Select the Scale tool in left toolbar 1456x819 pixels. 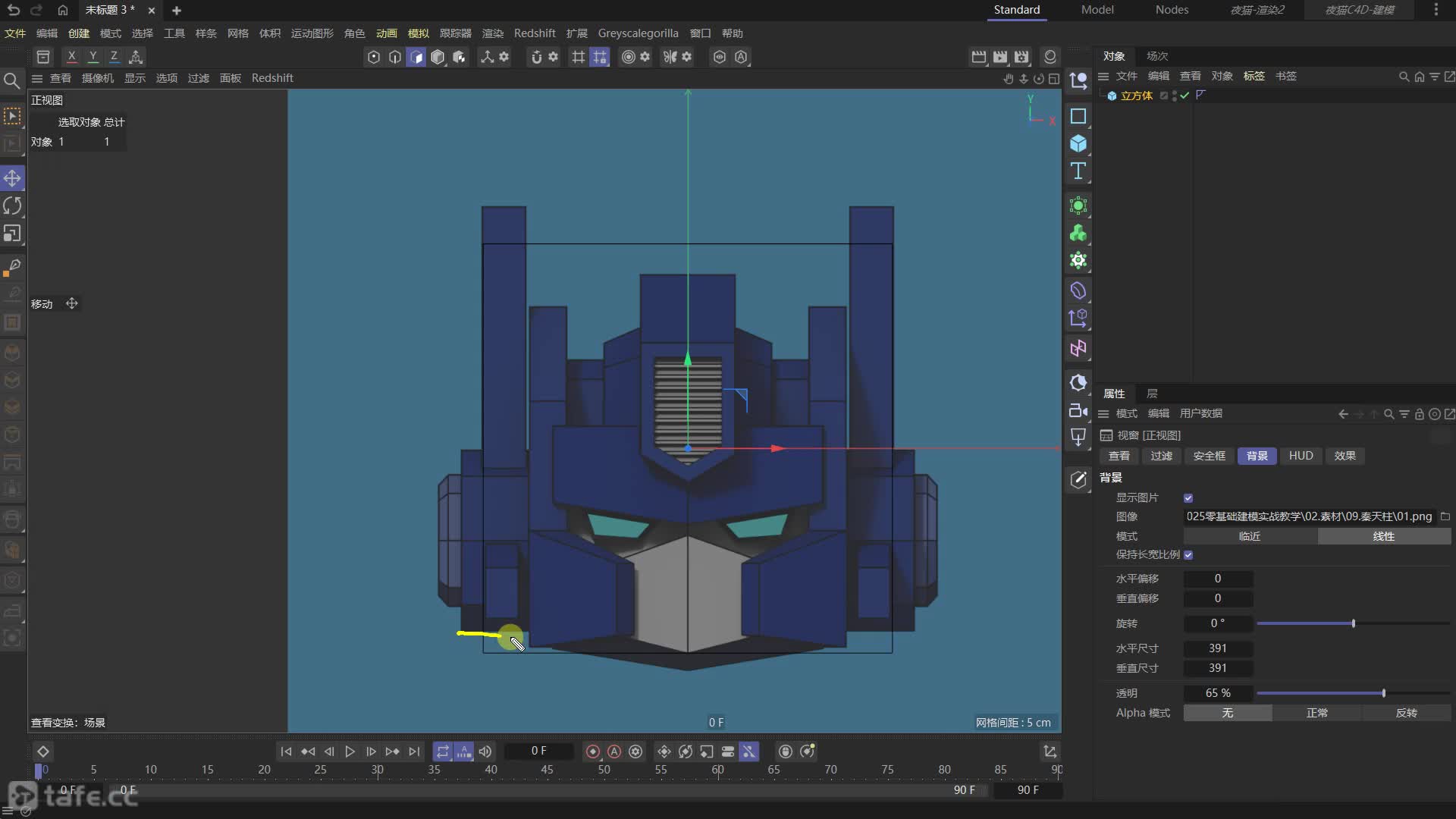12,234
